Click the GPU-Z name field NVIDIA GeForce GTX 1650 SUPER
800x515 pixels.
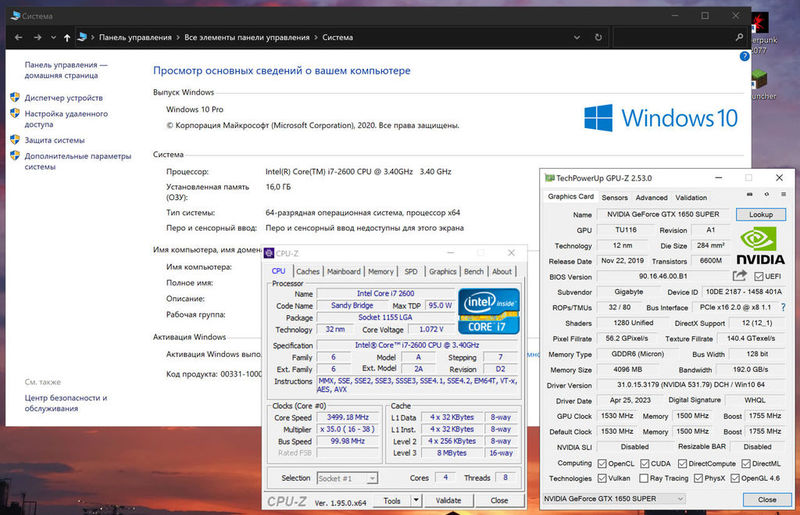click(x=663, y=214)
